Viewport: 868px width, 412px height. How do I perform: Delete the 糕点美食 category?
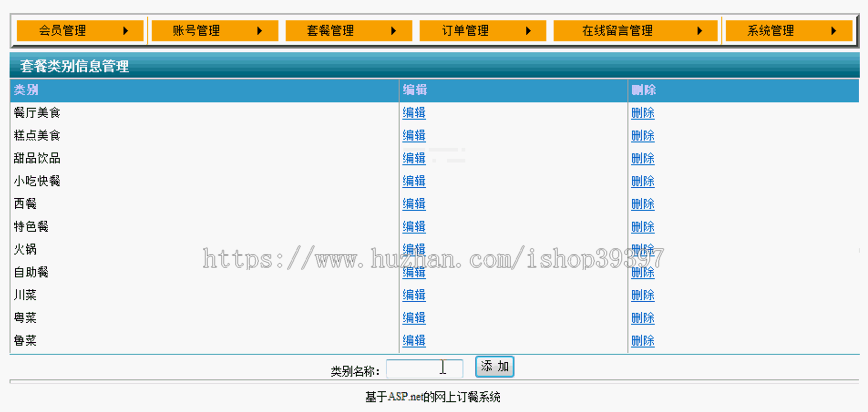tap(643, 136)
